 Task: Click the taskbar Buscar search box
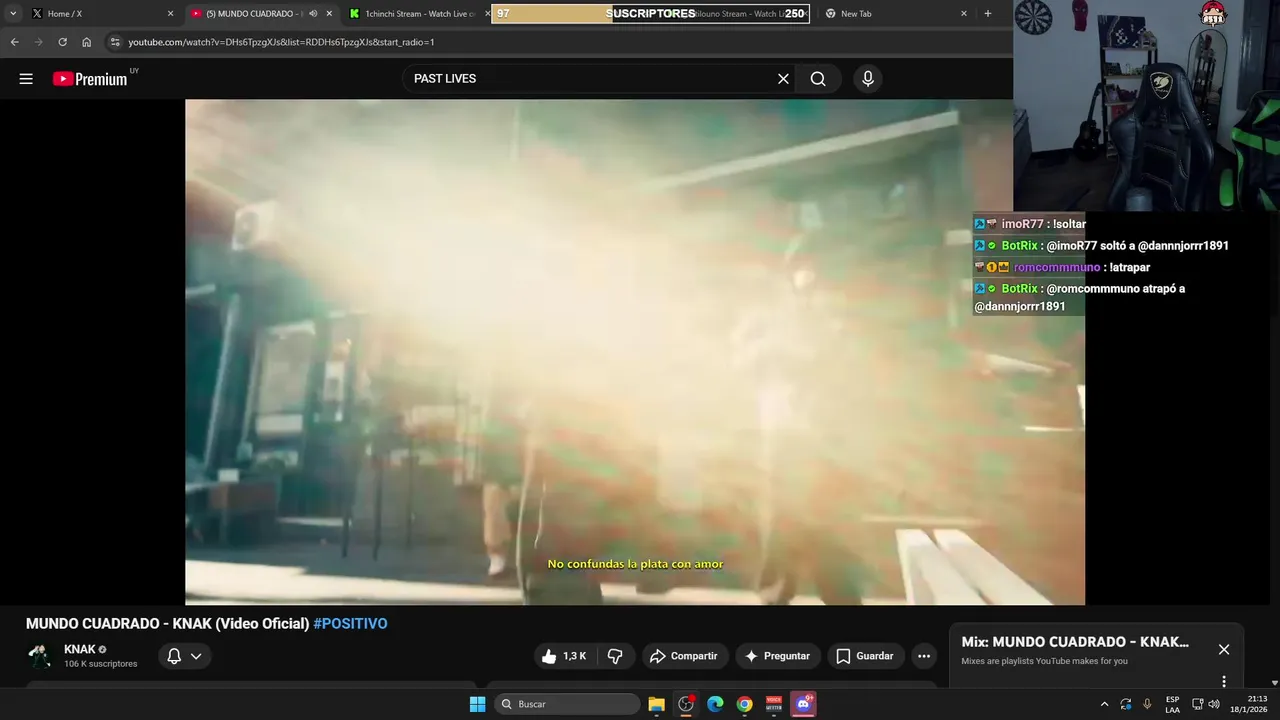point(568,704)
